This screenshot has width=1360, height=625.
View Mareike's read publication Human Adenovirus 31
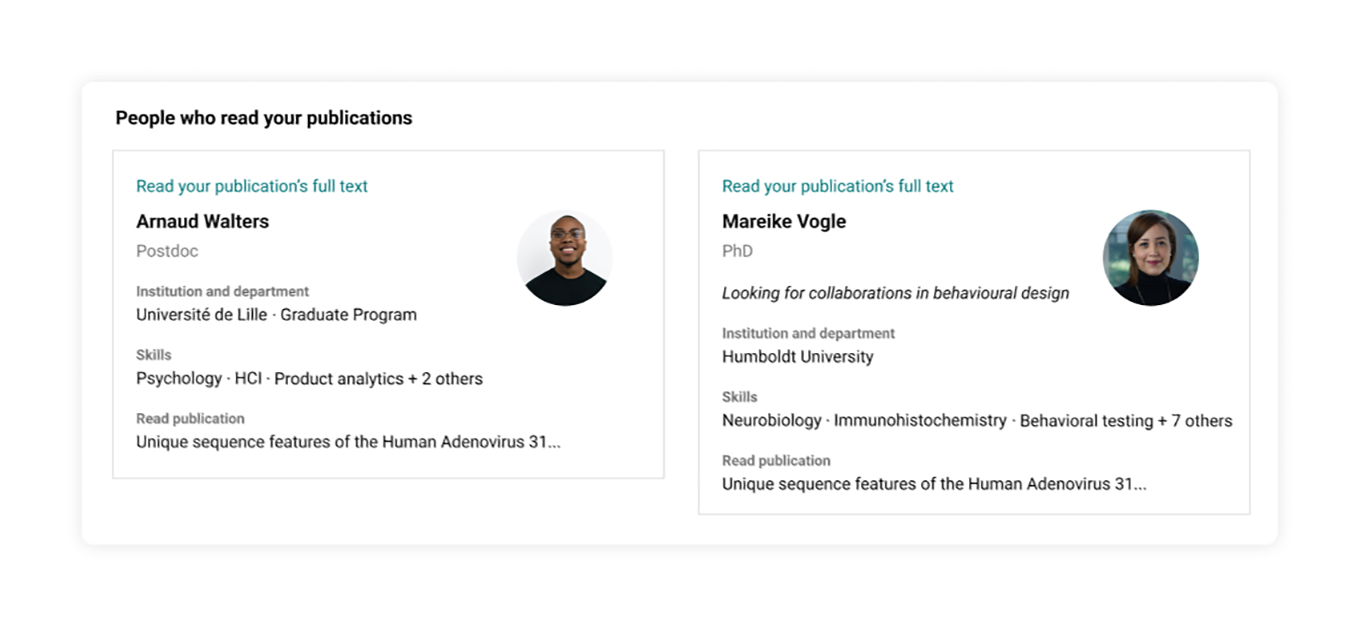pos(934,483)
